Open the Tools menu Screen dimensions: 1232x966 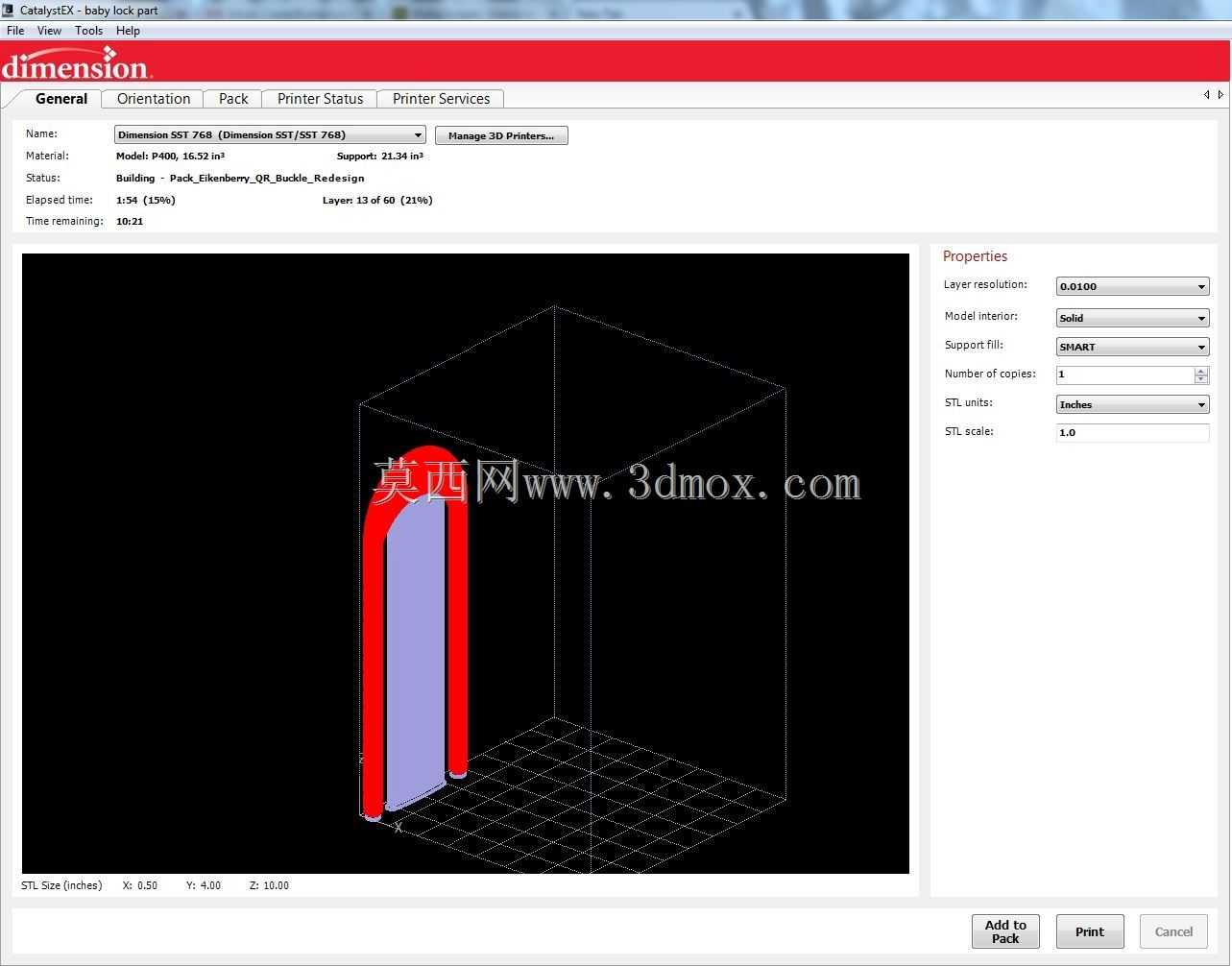point(88,31)
